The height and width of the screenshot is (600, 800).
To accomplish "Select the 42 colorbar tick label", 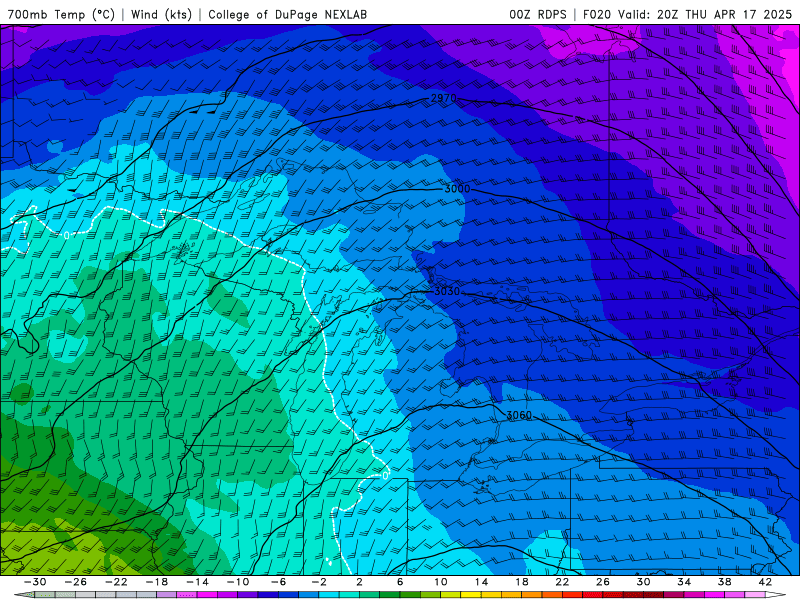I will coord(765,582).
